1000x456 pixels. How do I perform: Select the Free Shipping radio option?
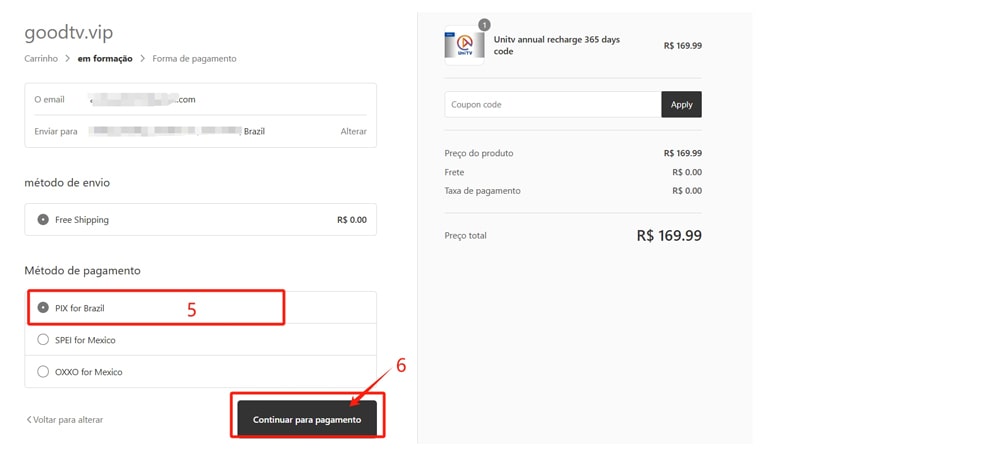pyautogui.click(x=43, y=220)
